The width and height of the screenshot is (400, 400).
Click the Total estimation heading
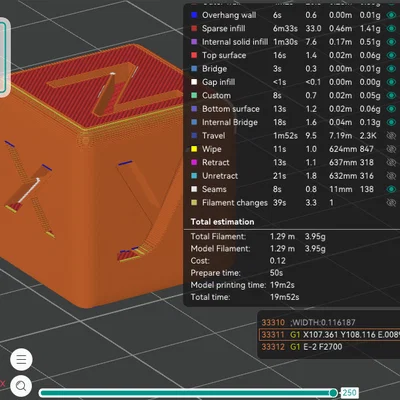(222, 222)
